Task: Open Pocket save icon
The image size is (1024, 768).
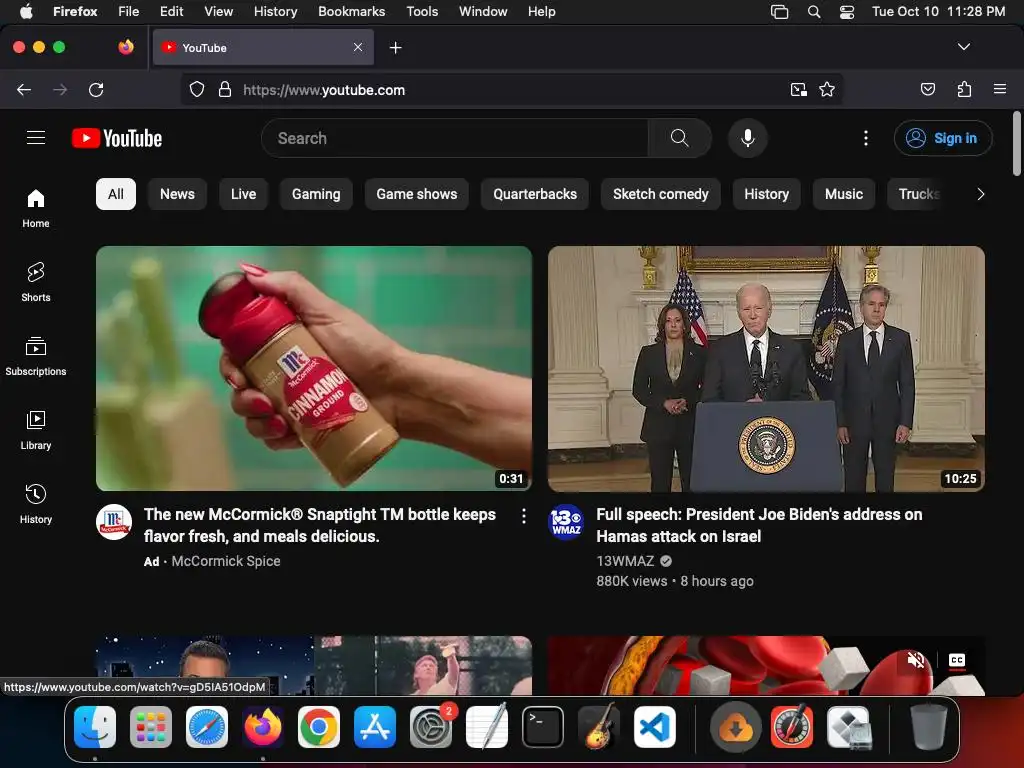Action: coord(927,89)
